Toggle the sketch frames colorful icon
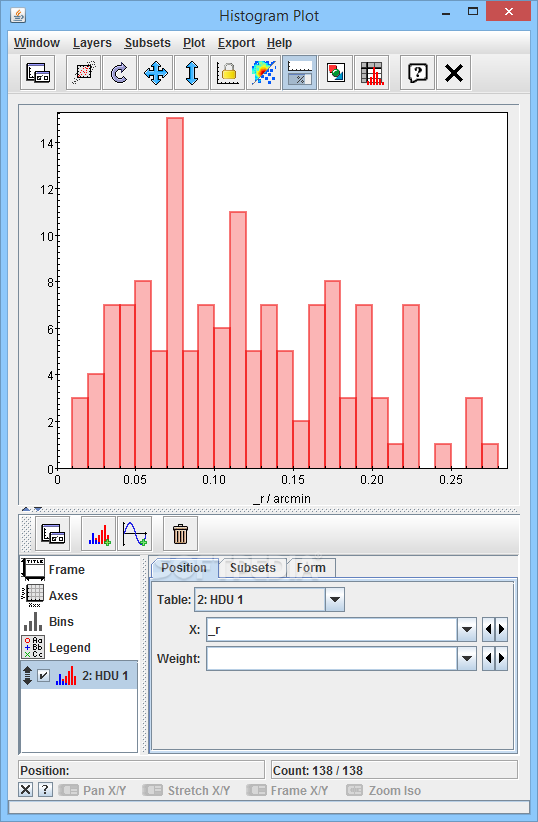 click(x=263, y=73)
